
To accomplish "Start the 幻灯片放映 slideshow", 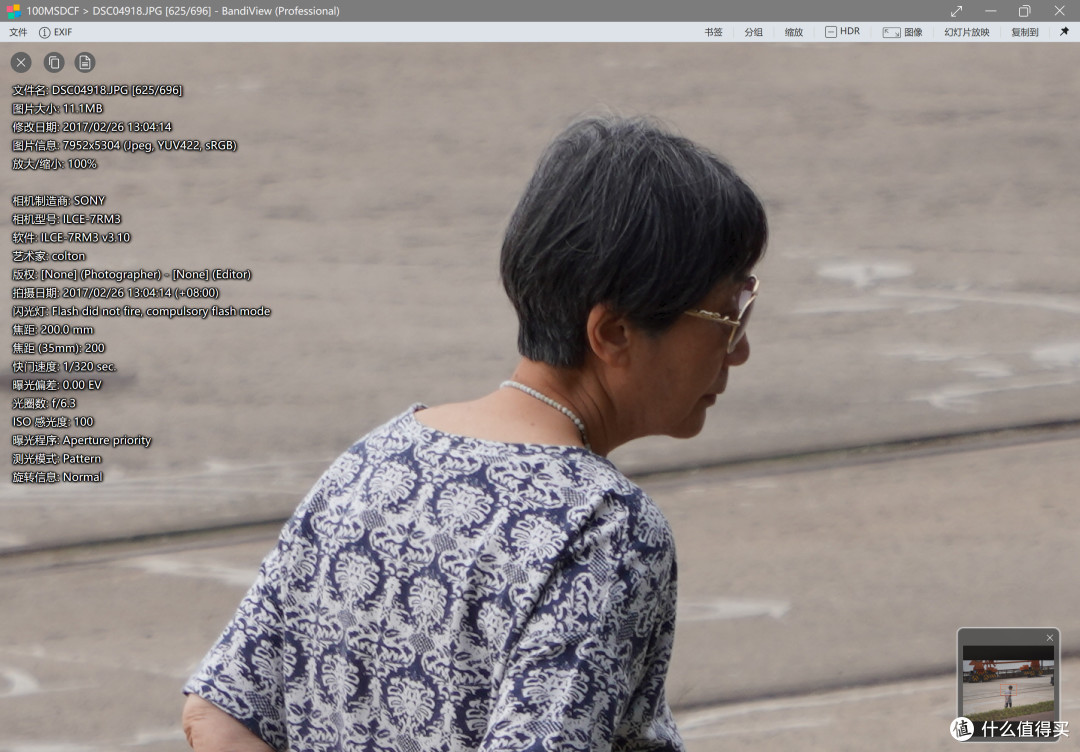I will [967, 32].
